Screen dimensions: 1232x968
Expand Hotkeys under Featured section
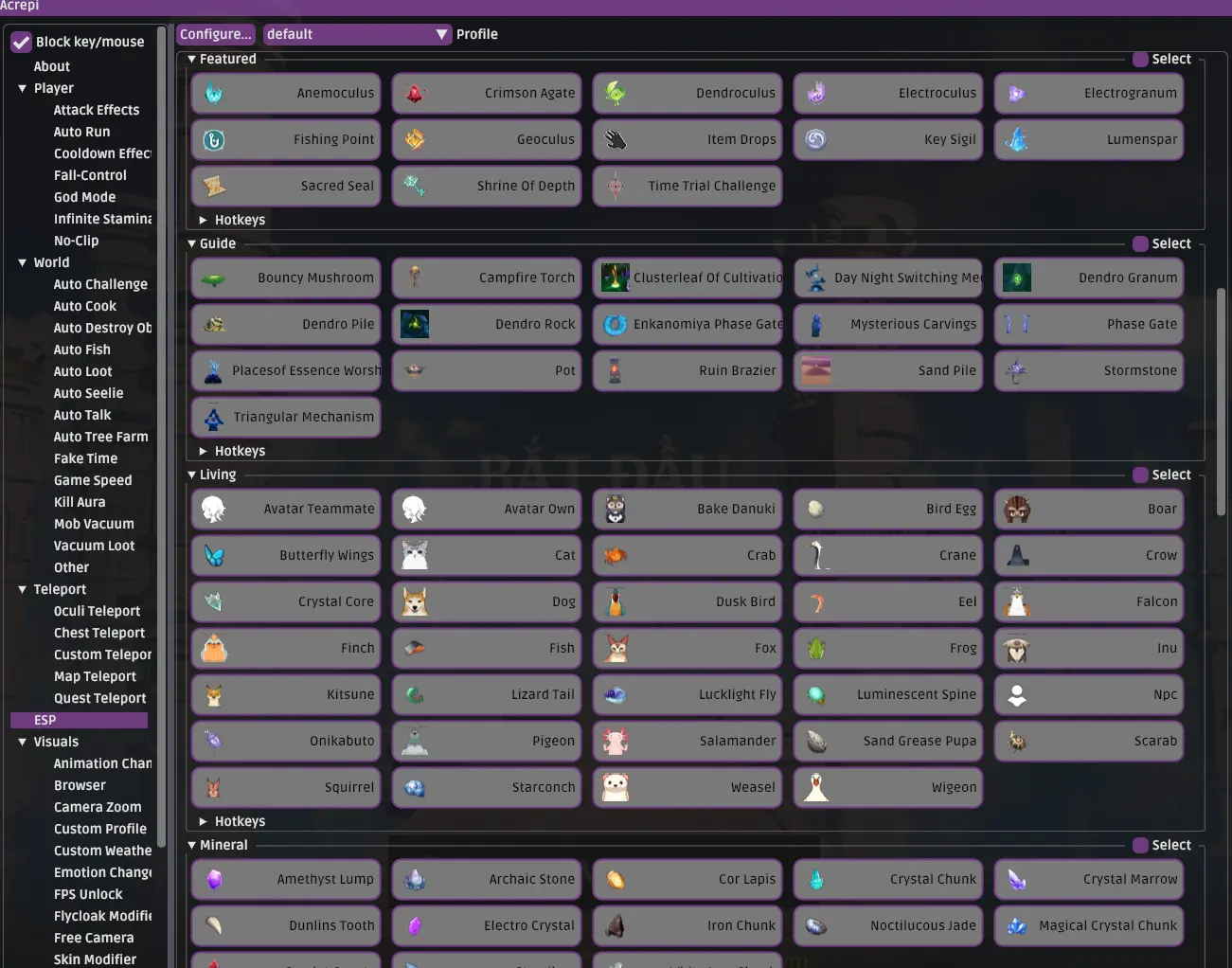point(204,220)
